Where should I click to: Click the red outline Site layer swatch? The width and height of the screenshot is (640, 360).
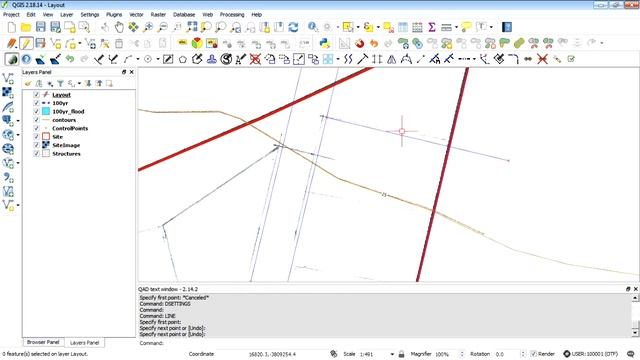(46, 137)
